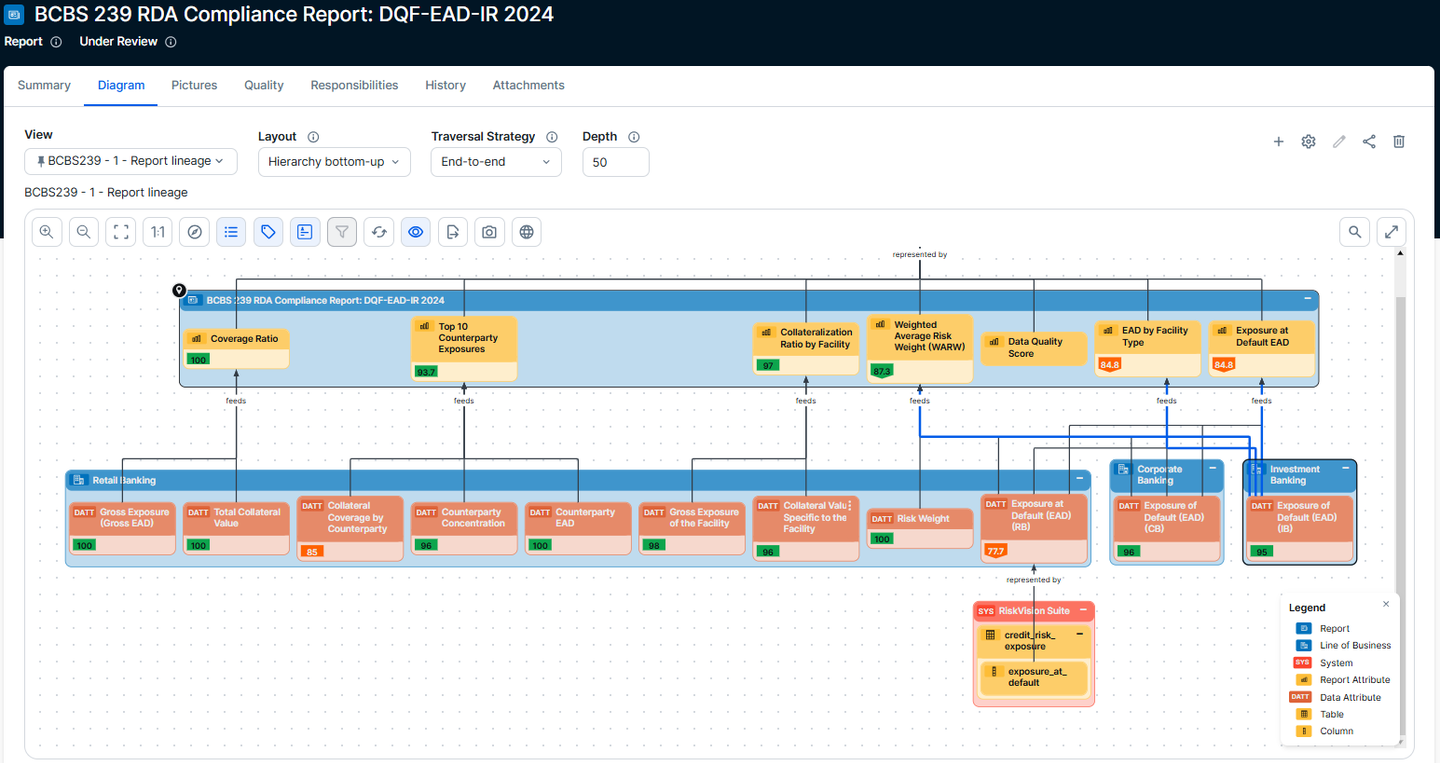Image resolution: width=1440 pixels, height=763 pixels.
Task: Toggle the list view toolbar button
Action: pyautogui.click(x=231, y=232)
